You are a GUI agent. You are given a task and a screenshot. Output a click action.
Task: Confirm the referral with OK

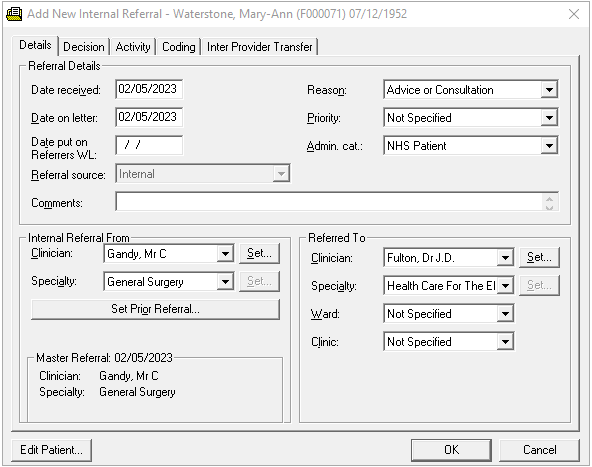click(451, 450)
